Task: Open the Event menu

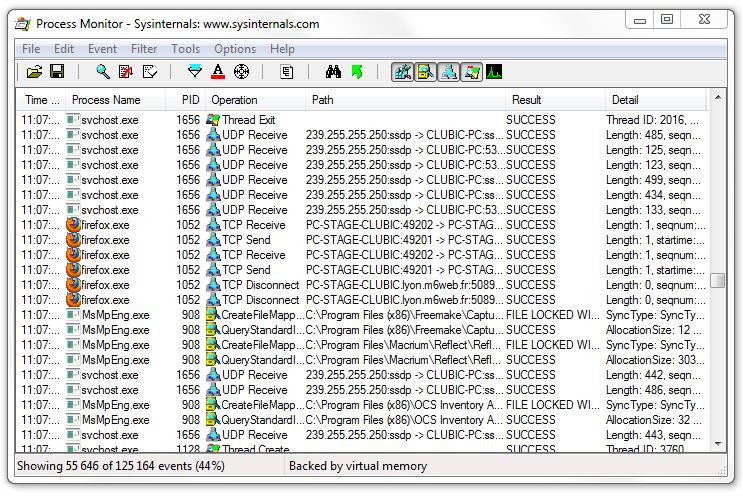Action: point(102,49)
